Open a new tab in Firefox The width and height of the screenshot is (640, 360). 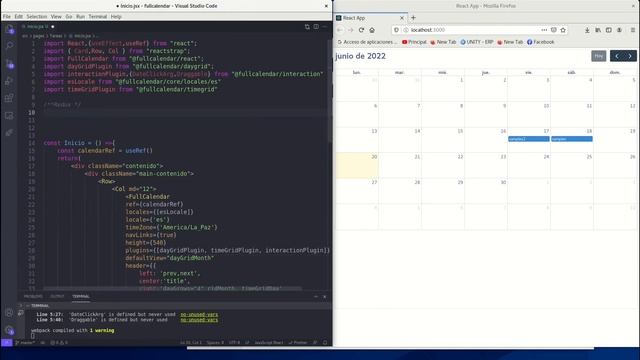[x=413, y=18]
